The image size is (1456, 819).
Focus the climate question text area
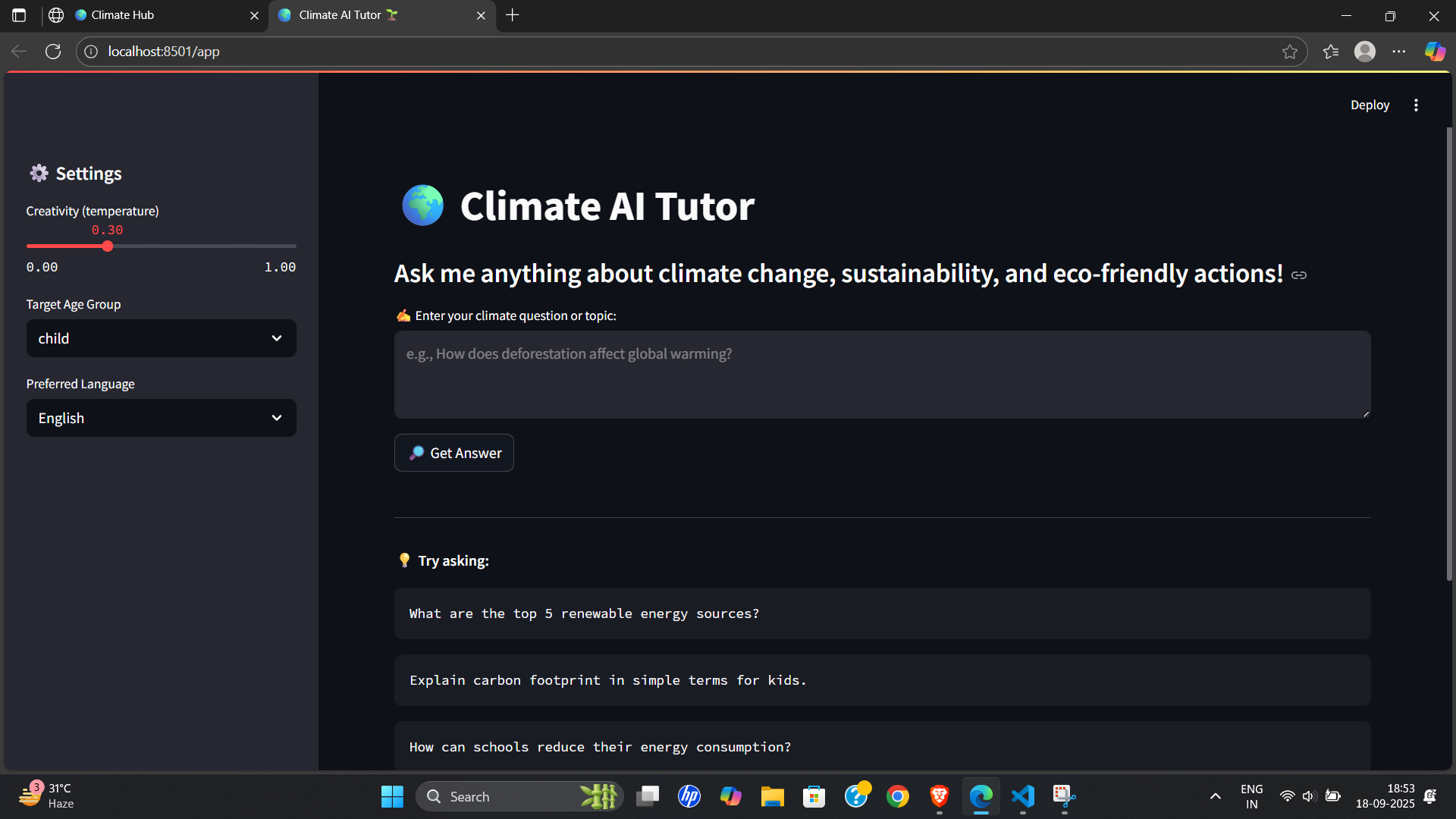(x=881, y=375)
